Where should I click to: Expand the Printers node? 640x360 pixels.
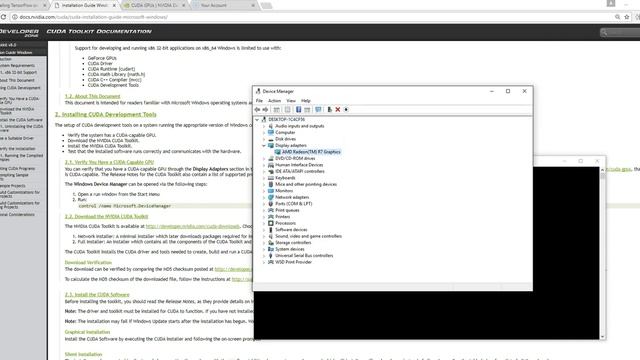[264, 217]
